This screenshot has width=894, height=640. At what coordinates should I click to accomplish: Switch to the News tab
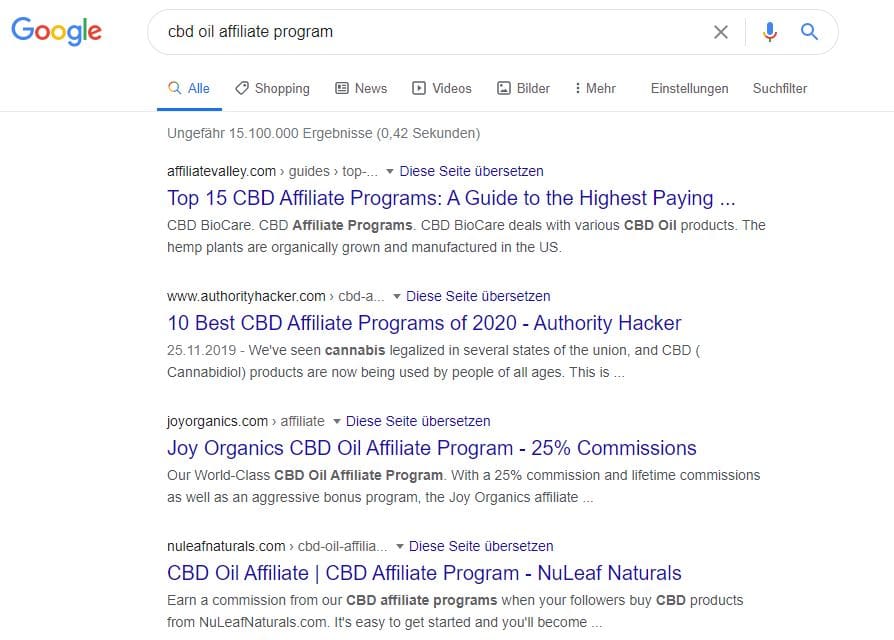[361, 88]
